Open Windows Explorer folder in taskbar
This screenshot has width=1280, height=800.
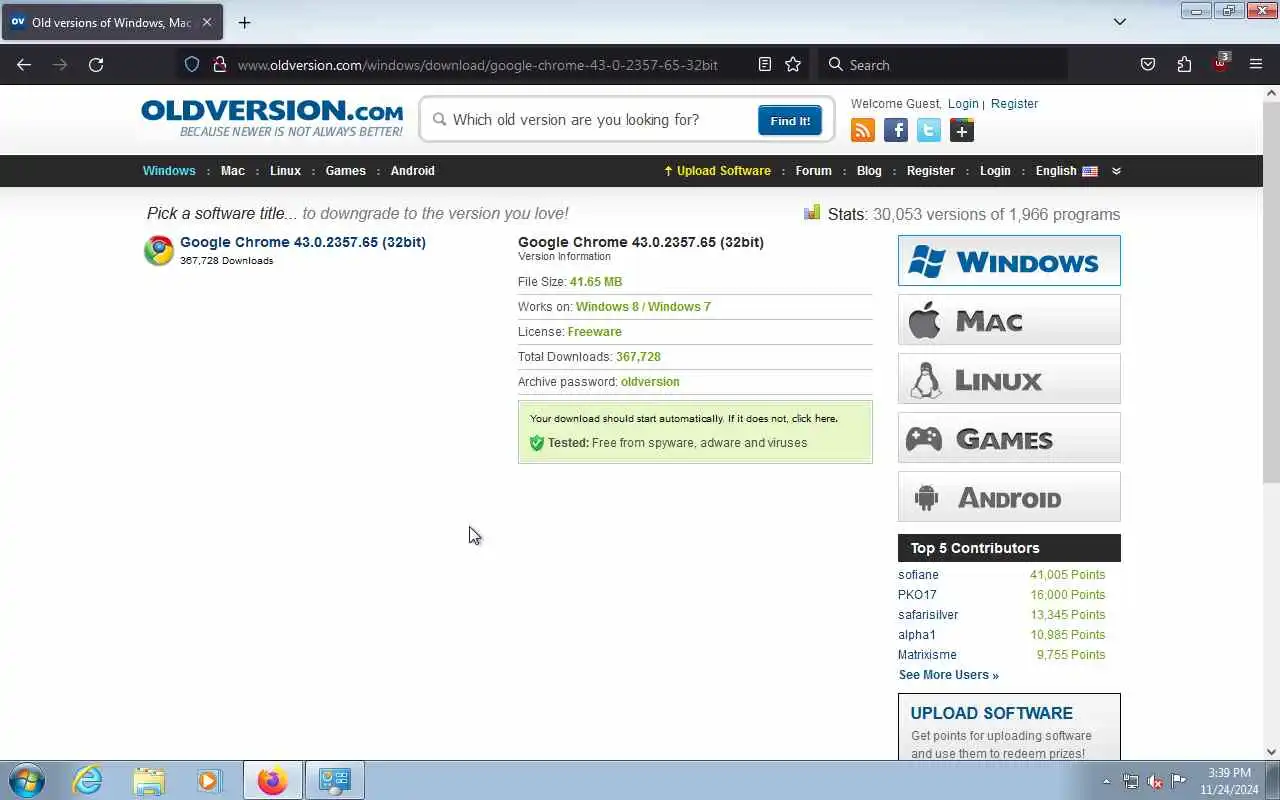click(148, 780)
